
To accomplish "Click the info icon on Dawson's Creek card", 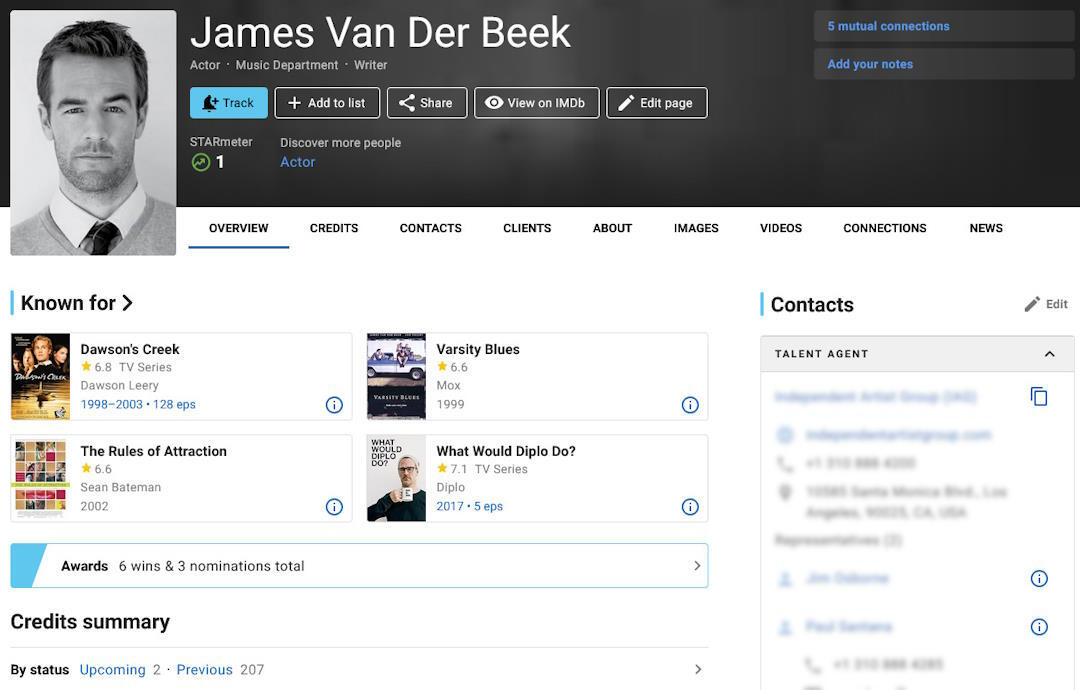I will tap(334, 405).
